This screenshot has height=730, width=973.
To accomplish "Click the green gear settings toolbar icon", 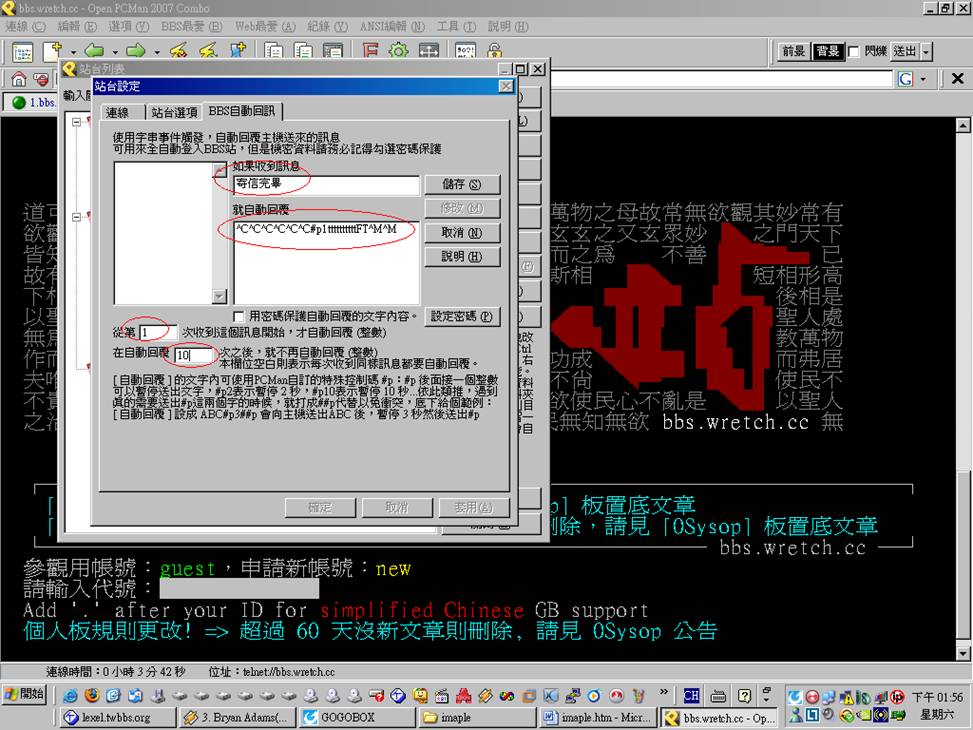I will [399, 51].
